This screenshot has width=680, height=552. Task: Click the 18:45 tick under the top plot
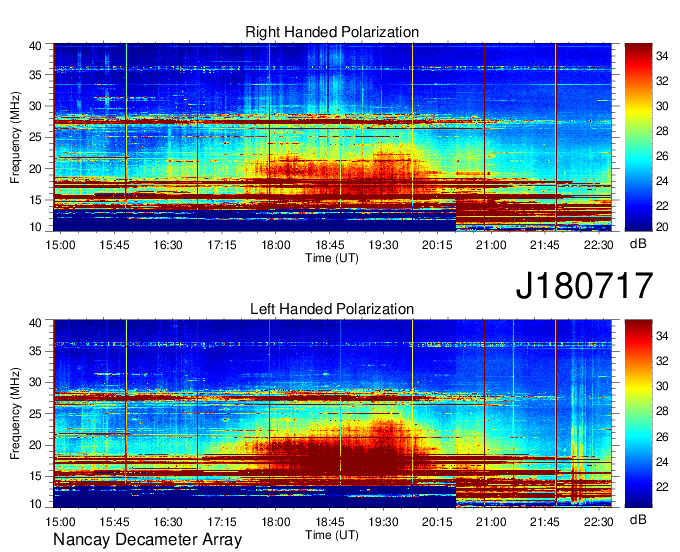point(329,245)
